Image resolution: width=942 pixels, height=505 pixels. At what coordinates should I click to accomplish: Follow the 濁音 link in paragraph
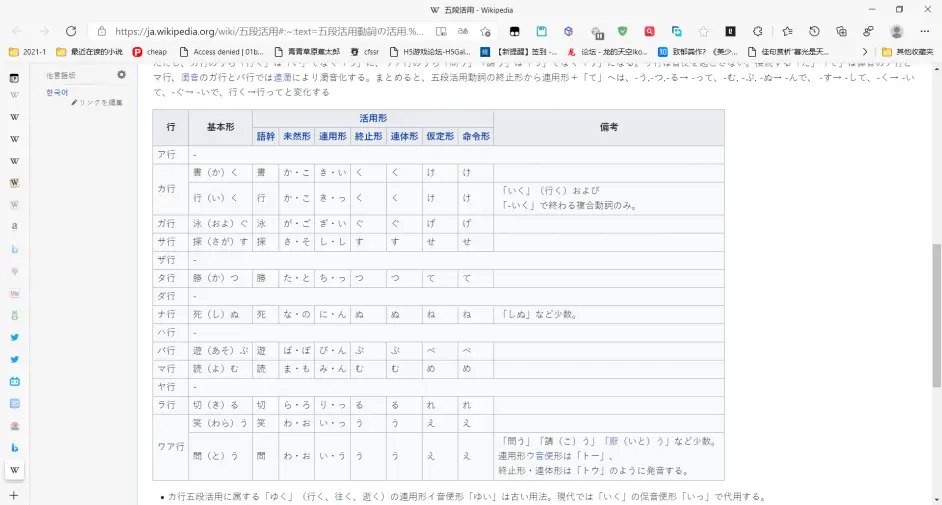point(189,77)
